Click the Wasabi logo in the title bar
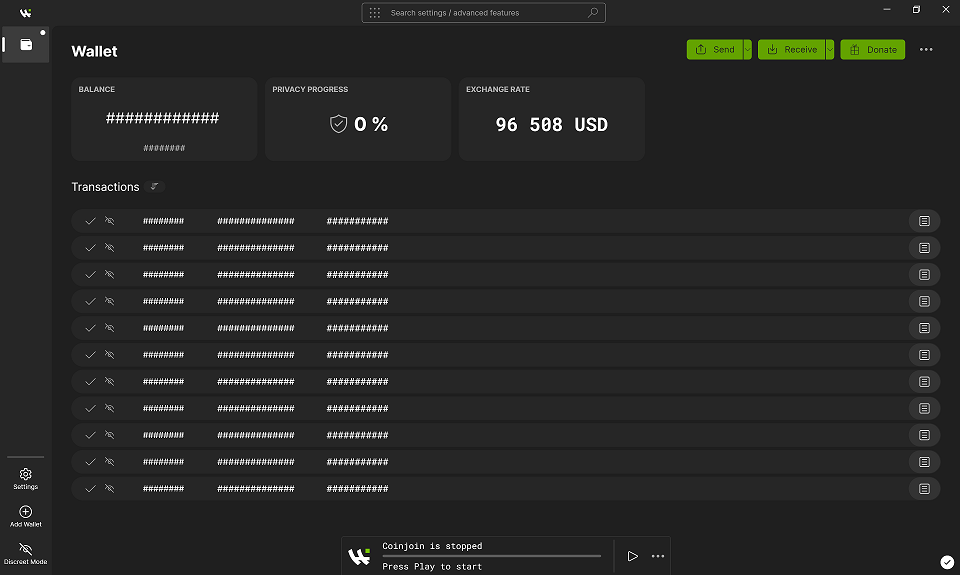960x575 pixels. click(x=25, y=13)
